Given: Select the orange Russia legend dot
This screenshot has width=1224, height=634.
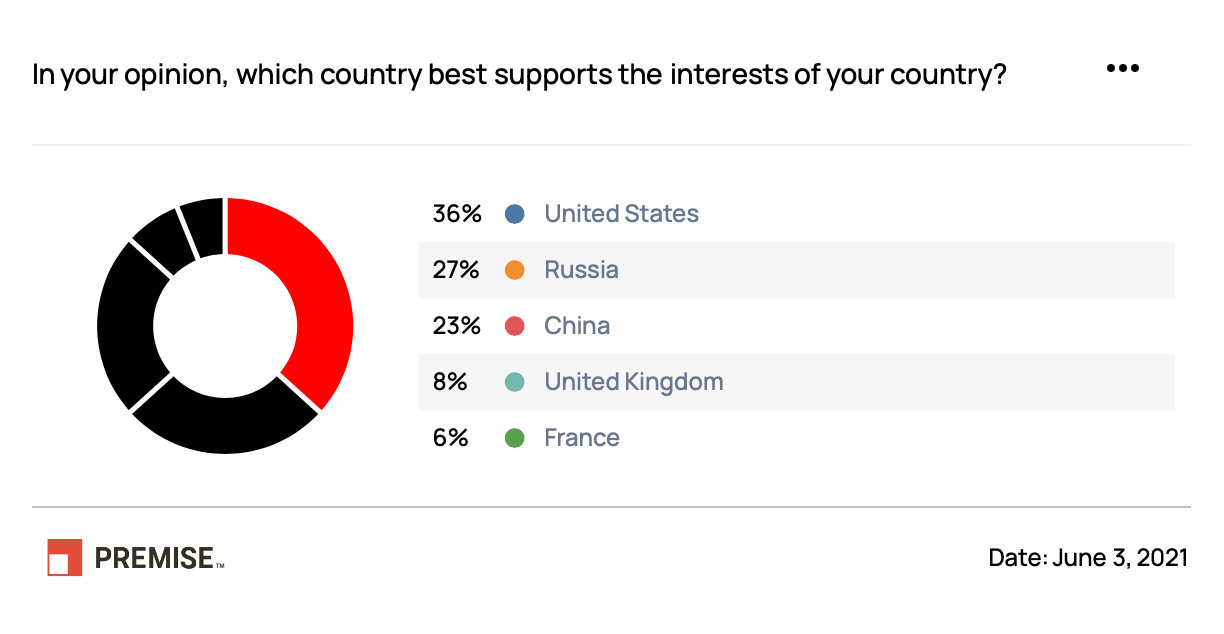Looking at the screenshot, I should 515,270.
